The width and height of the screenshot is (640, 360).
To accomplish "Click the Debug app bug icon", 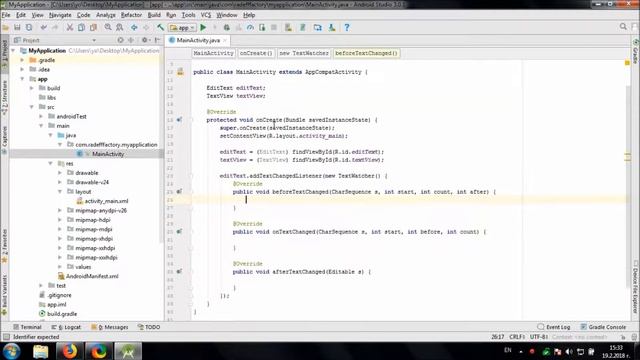I will (x=227, y=27).
